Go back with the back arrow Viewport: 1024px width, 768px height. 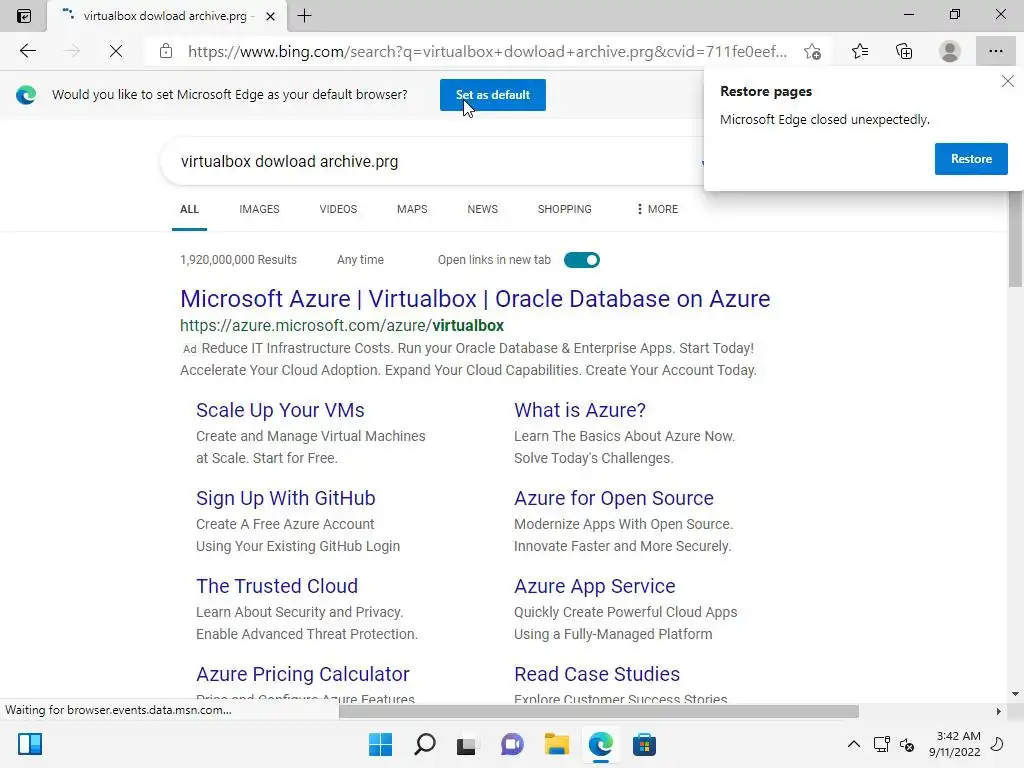27,51
